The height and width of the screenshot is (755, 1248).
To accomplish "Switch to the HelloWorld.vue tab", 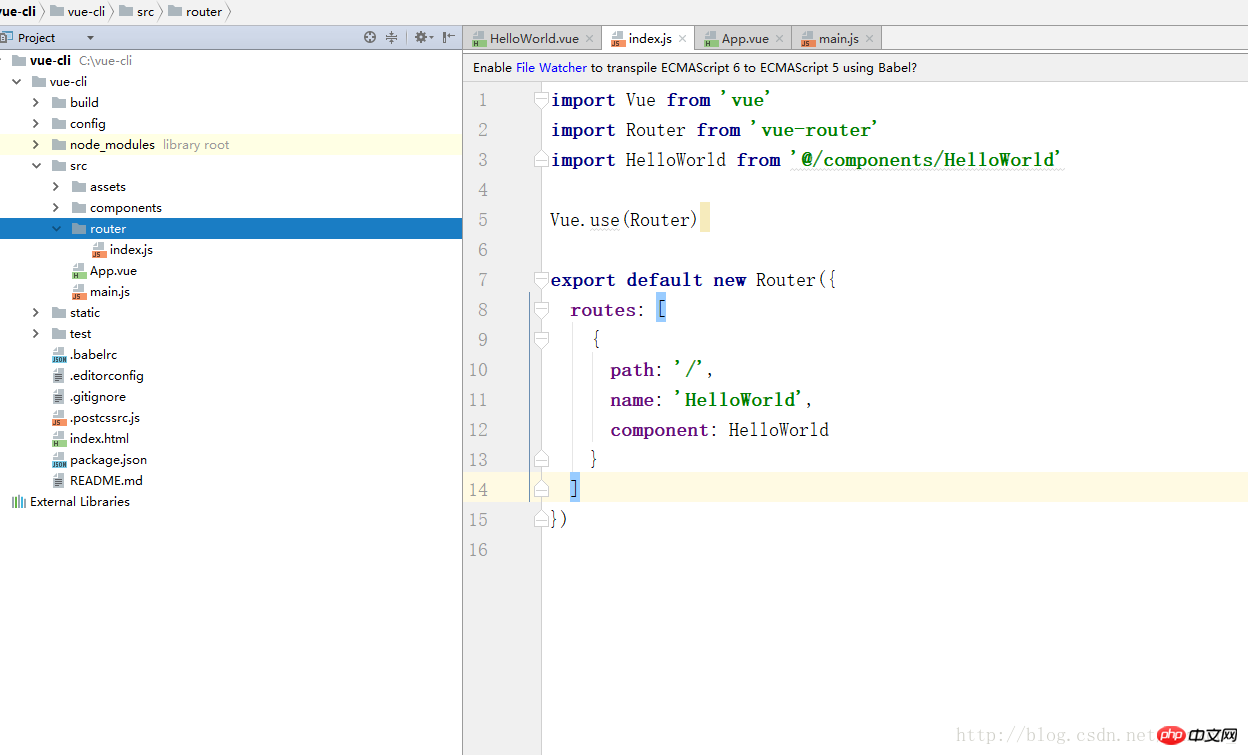I will [x=534, y=39].
